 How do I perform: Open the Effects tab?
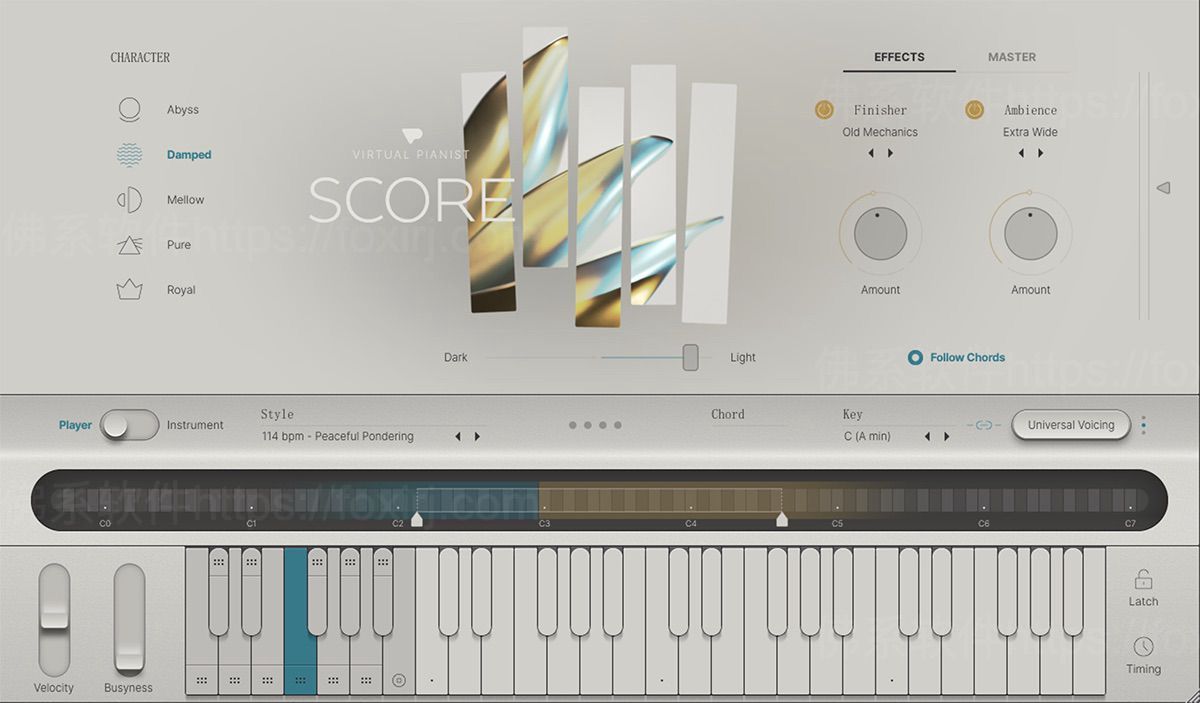899,57
